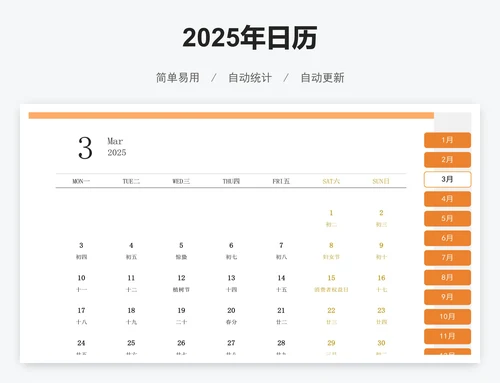Select date 22 in the calendar
The width and height of the screenshot is (500, 383).
[x=331, y=310]
